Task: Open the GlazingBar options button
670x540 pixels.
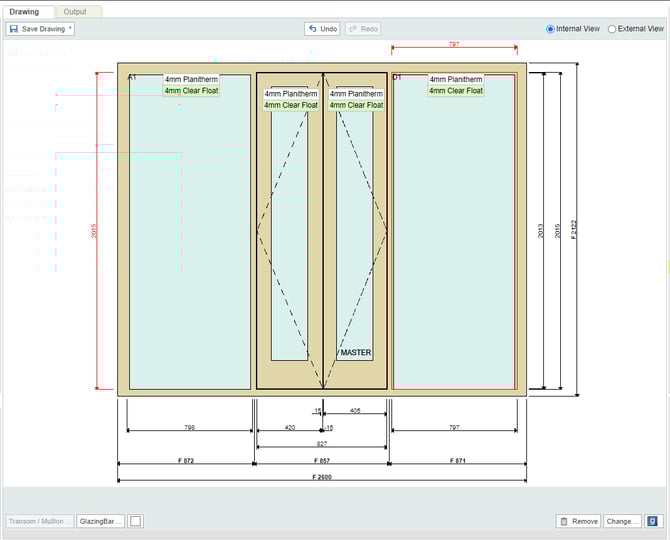Action: (100, 521)
